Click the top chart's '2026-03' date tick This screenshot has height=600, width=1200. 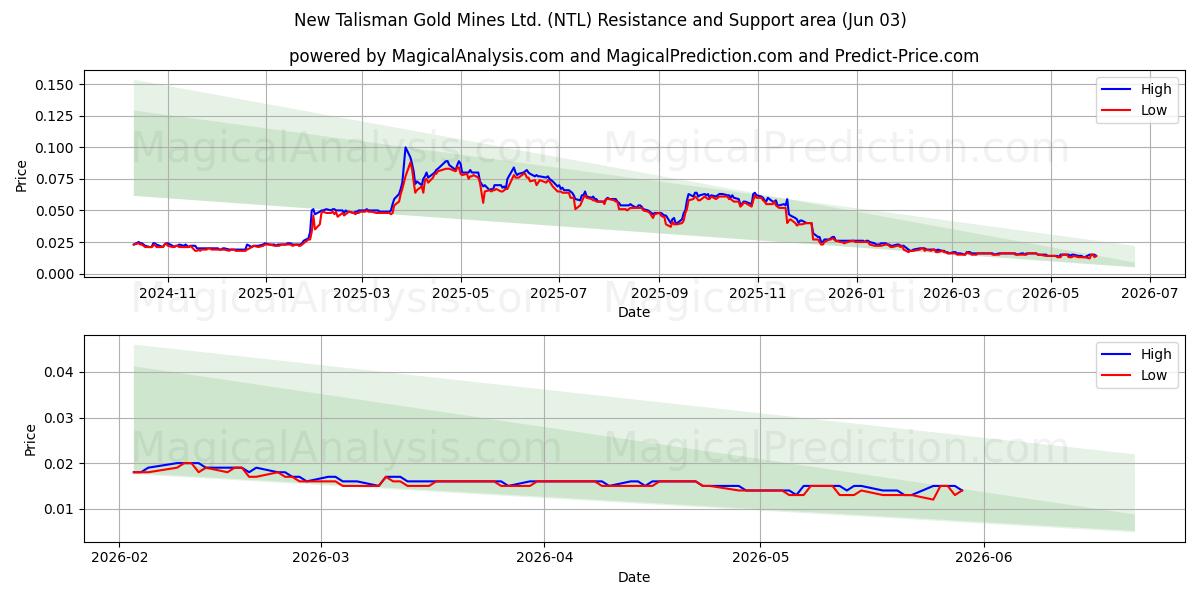pos(952,293)
